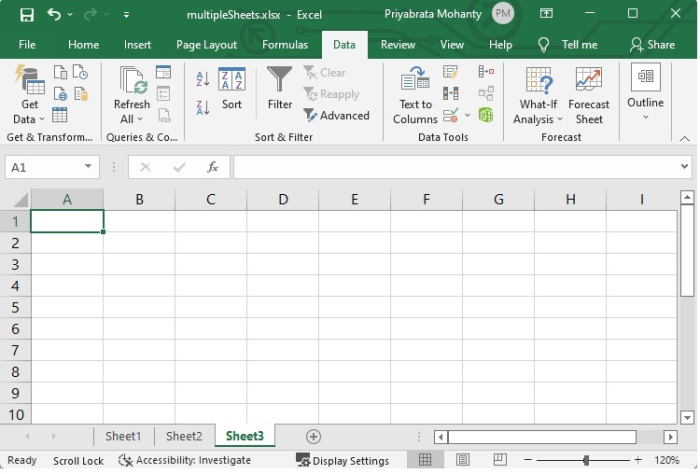This screenshot has height=474, width=700.
Task: Show Queries & Connections pane icon
Action: pos(163,72)
